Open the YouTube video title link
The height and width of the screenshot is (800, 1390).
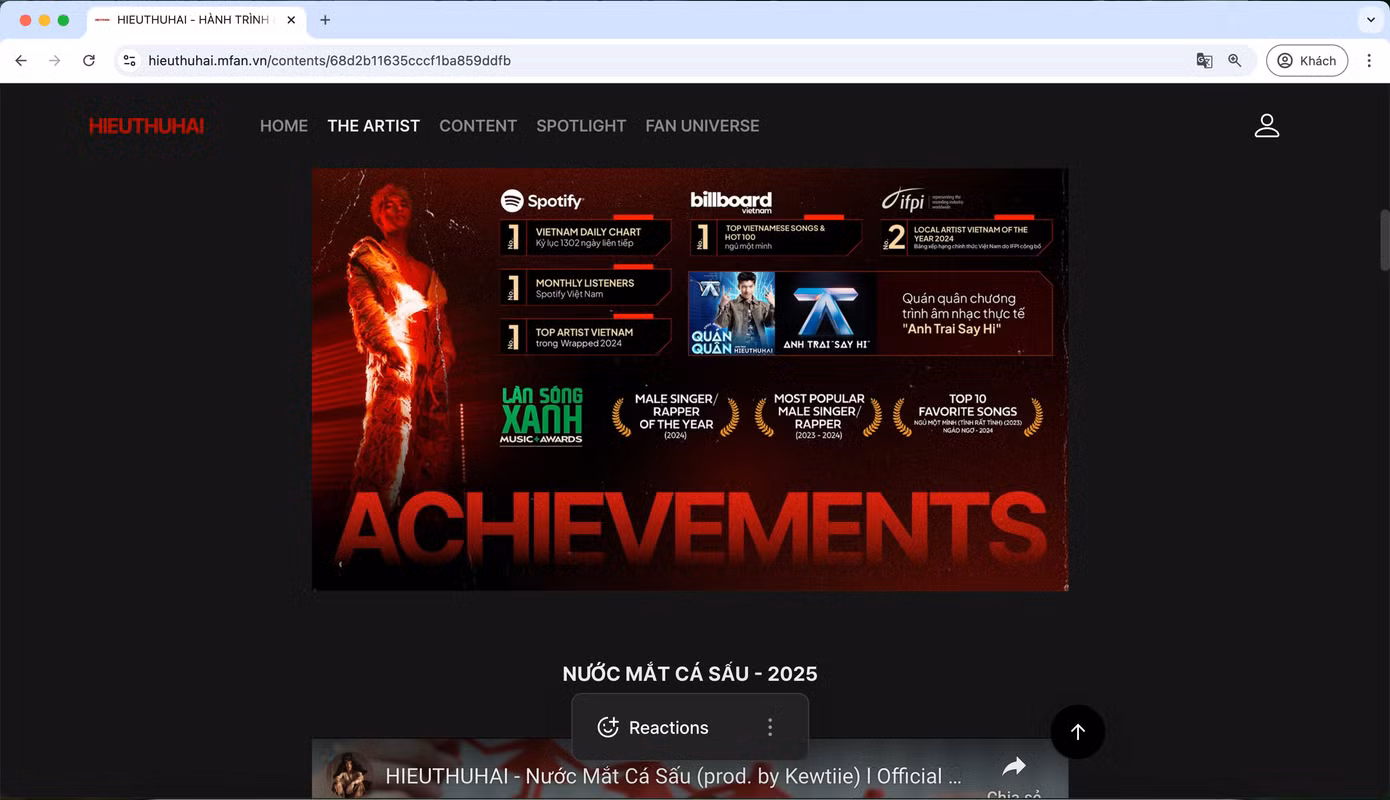pos(673,776)
